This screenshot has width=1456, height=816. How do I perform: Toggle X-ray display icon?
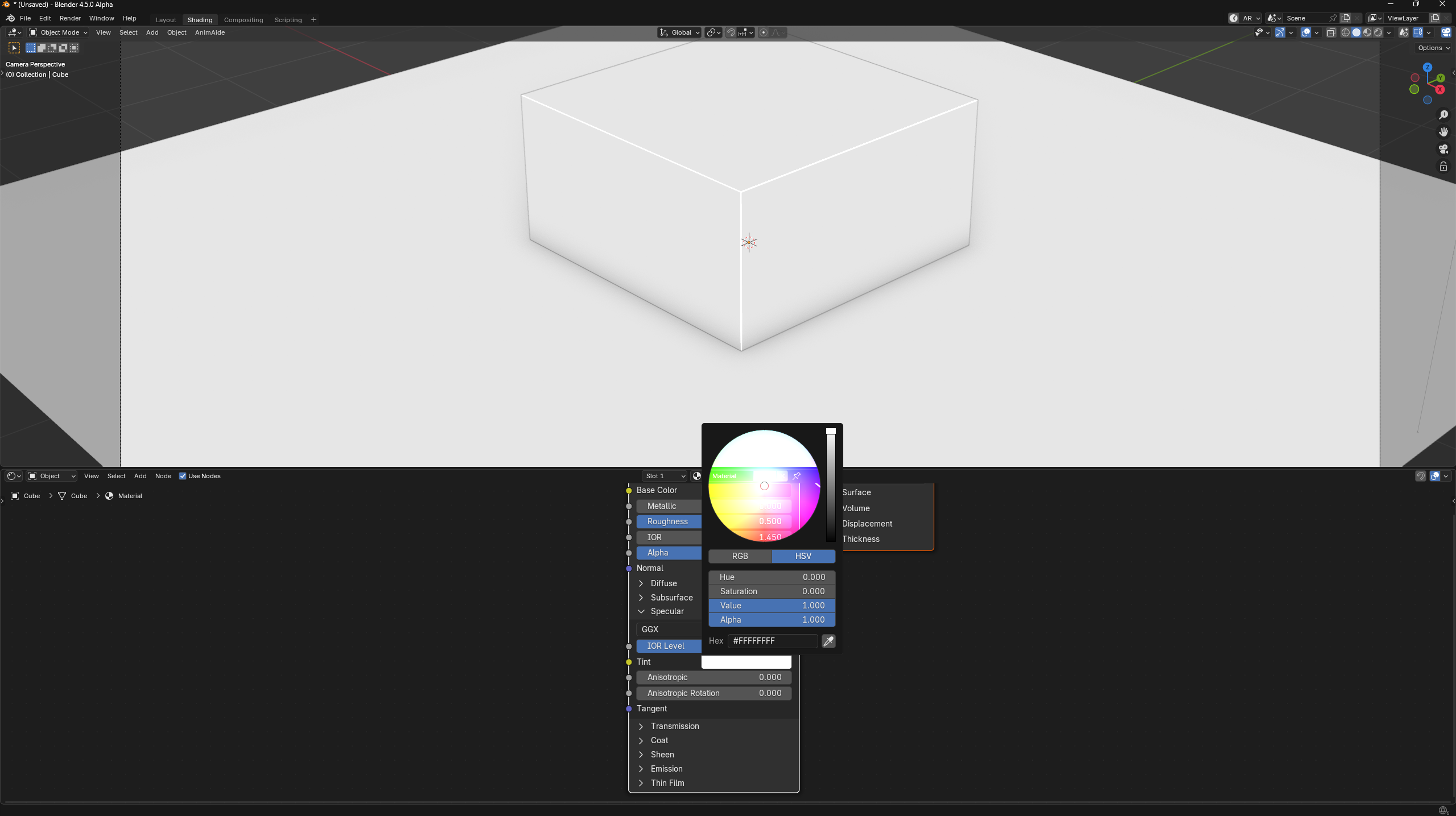pos(1331,32)
